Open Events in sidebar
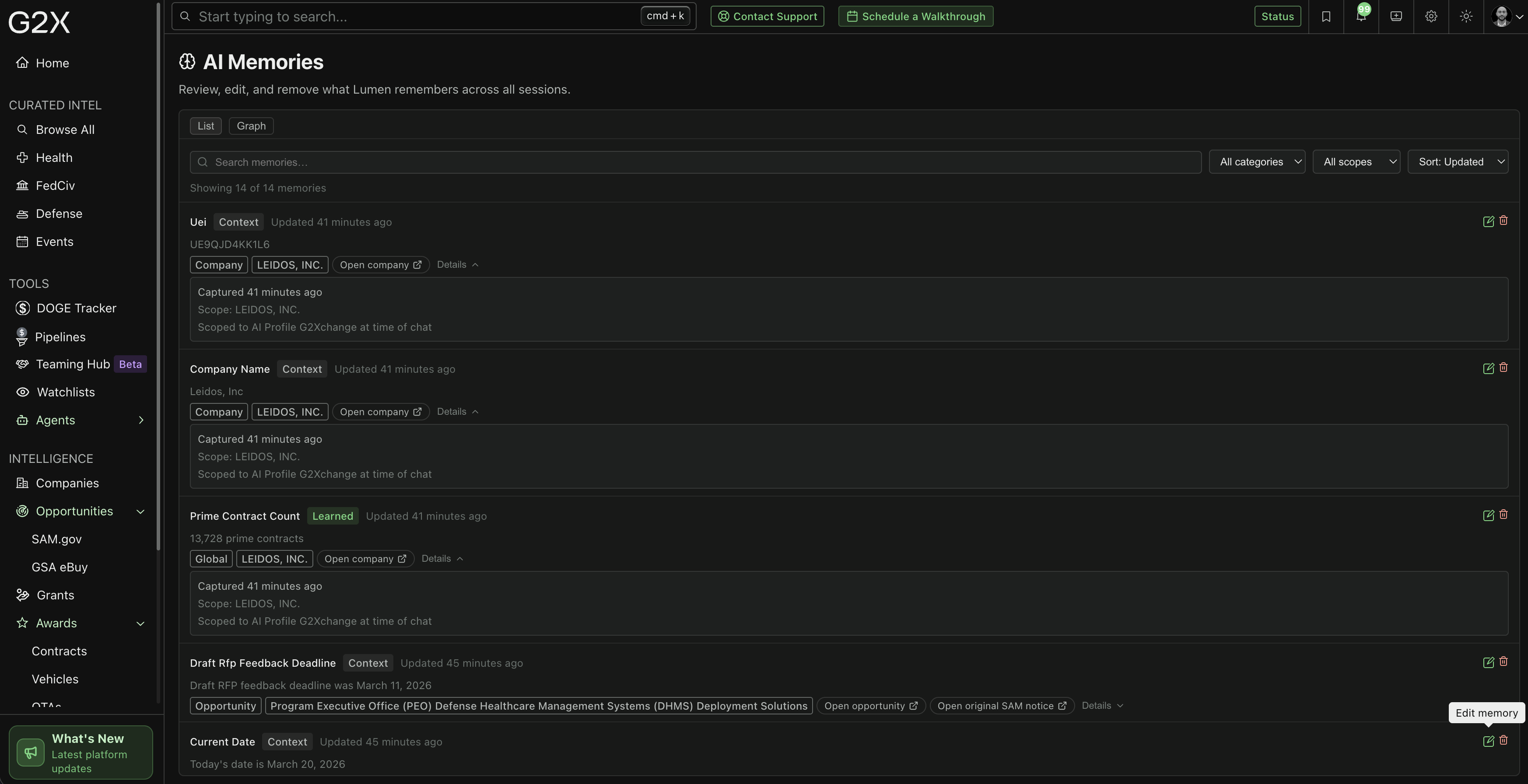The width and height of the screenshot is (1528, 784). click(45, 241)
